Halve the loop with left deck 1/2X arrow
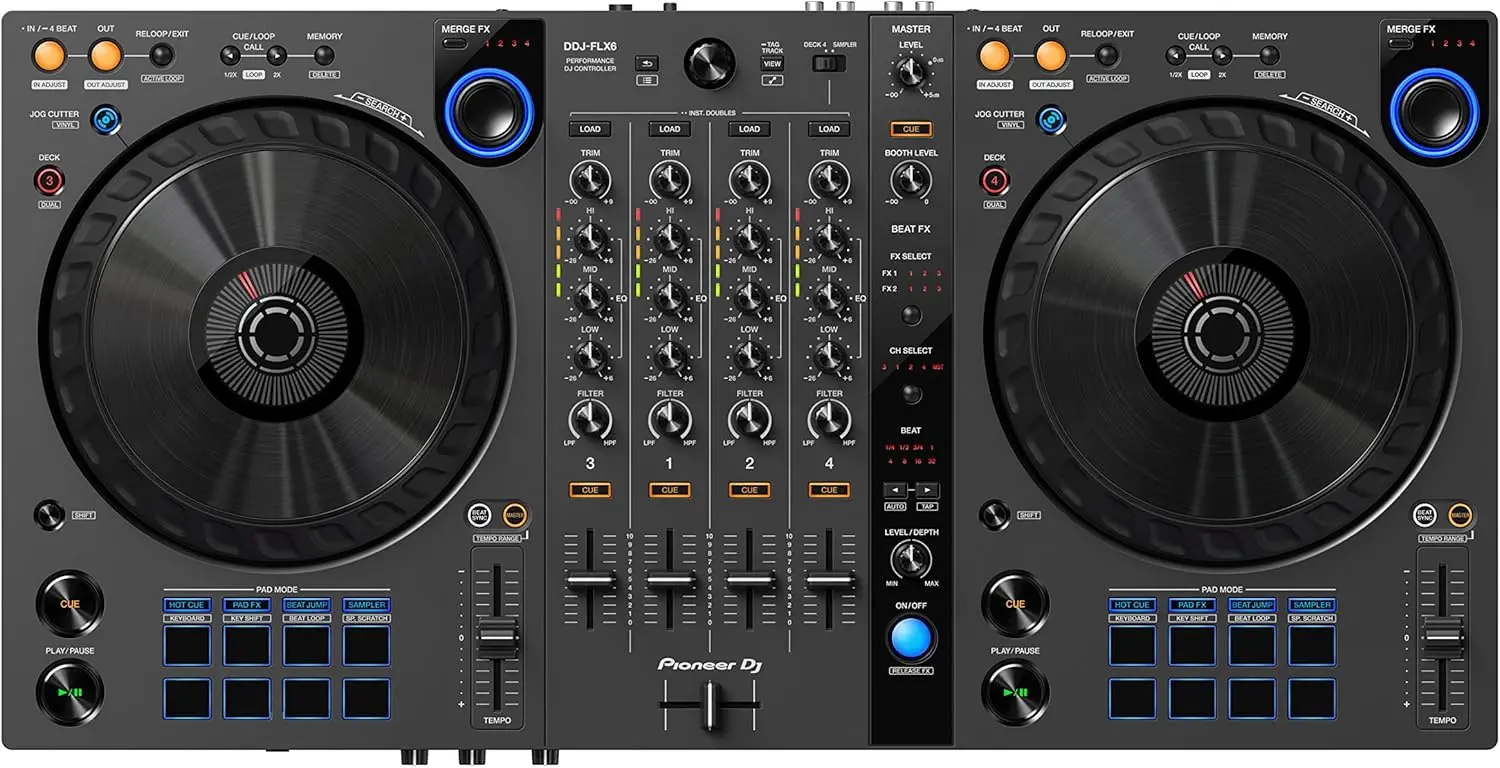This screenshot has height=768, width=1500. click(x=232, y=56)
